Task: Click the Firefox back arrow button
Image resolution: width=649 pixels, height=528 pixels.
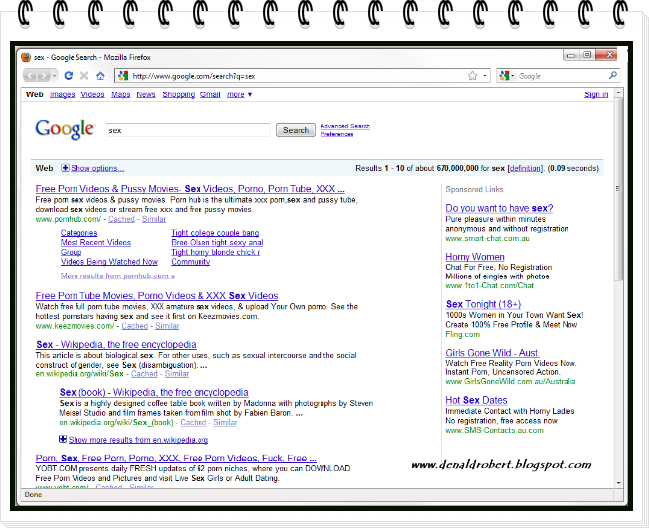Action: pyautogui.click(x=30, y=76)
